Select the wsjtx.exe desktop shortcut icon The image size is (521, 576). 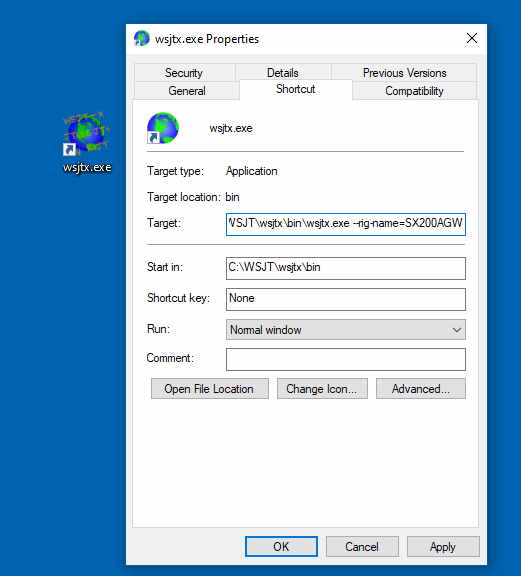tap(87, 133)
